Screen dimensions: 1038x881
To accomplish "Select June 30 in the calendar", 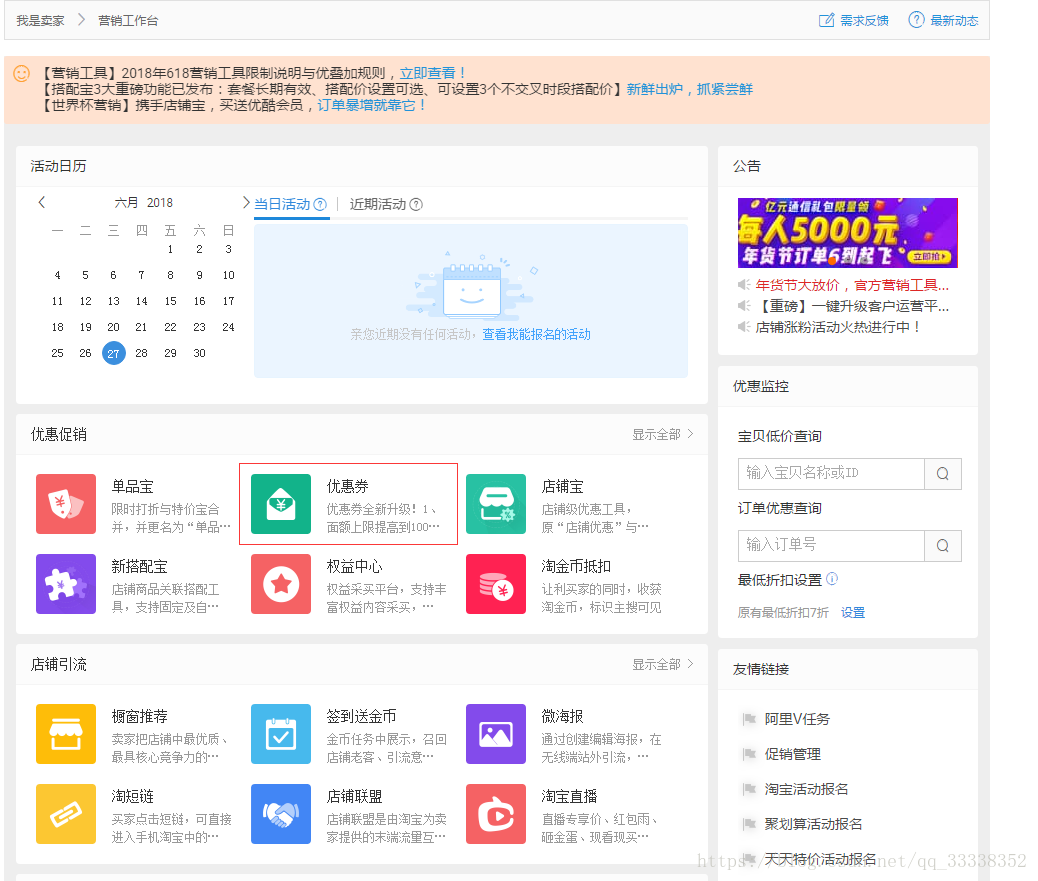I will pyautogui.click(x=199, y=353).
